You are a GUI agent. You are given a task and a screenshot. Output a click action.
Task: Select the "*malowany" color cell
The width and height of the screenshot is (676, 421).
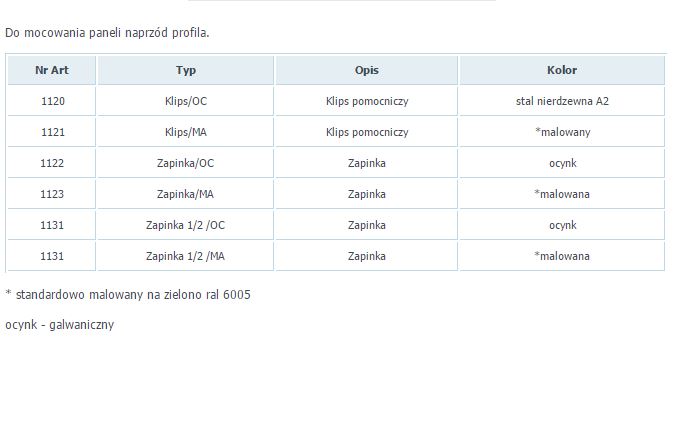click(562, 132)
